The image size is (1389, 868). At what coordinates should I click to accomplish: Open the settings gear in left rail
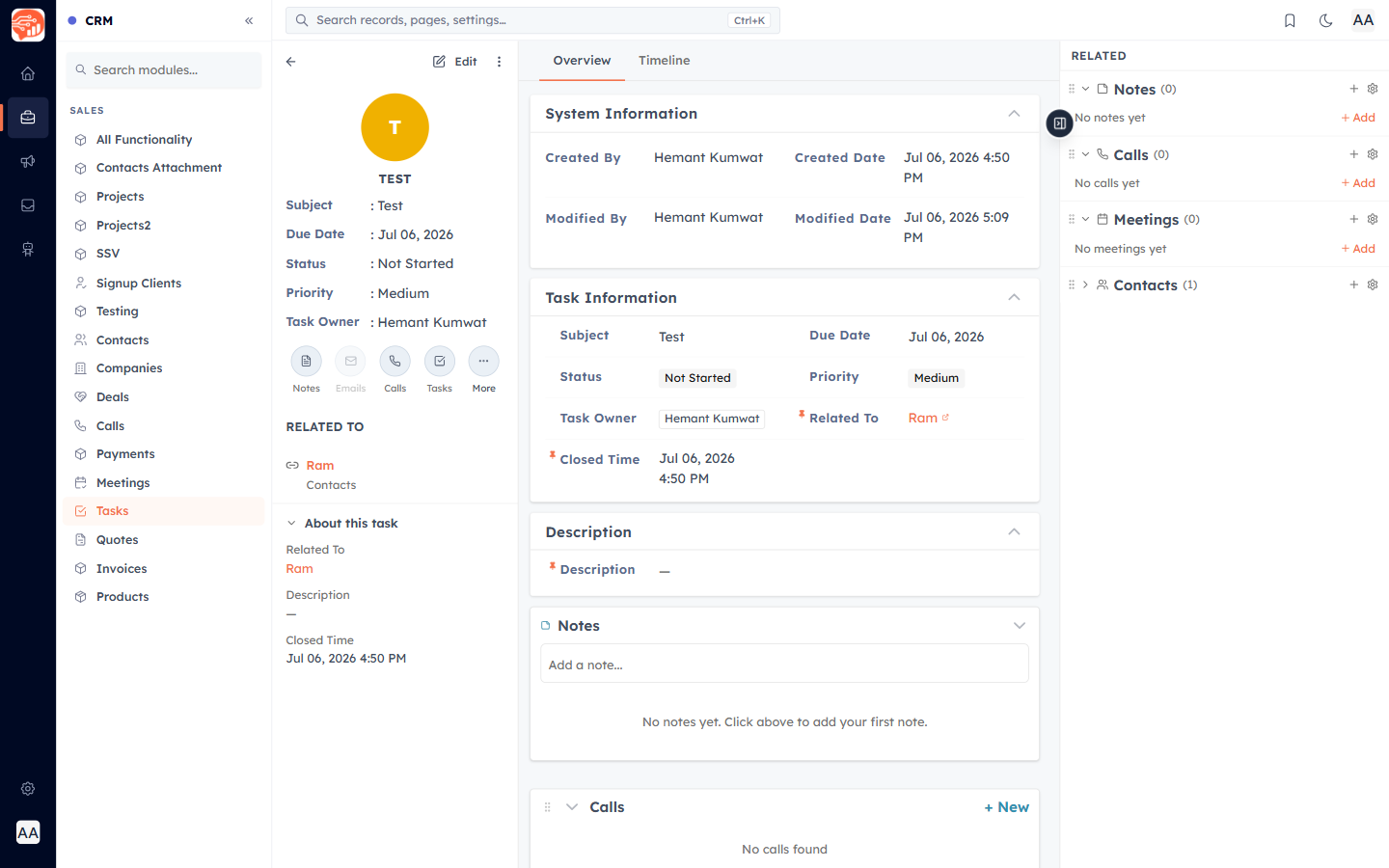[28, 788]
